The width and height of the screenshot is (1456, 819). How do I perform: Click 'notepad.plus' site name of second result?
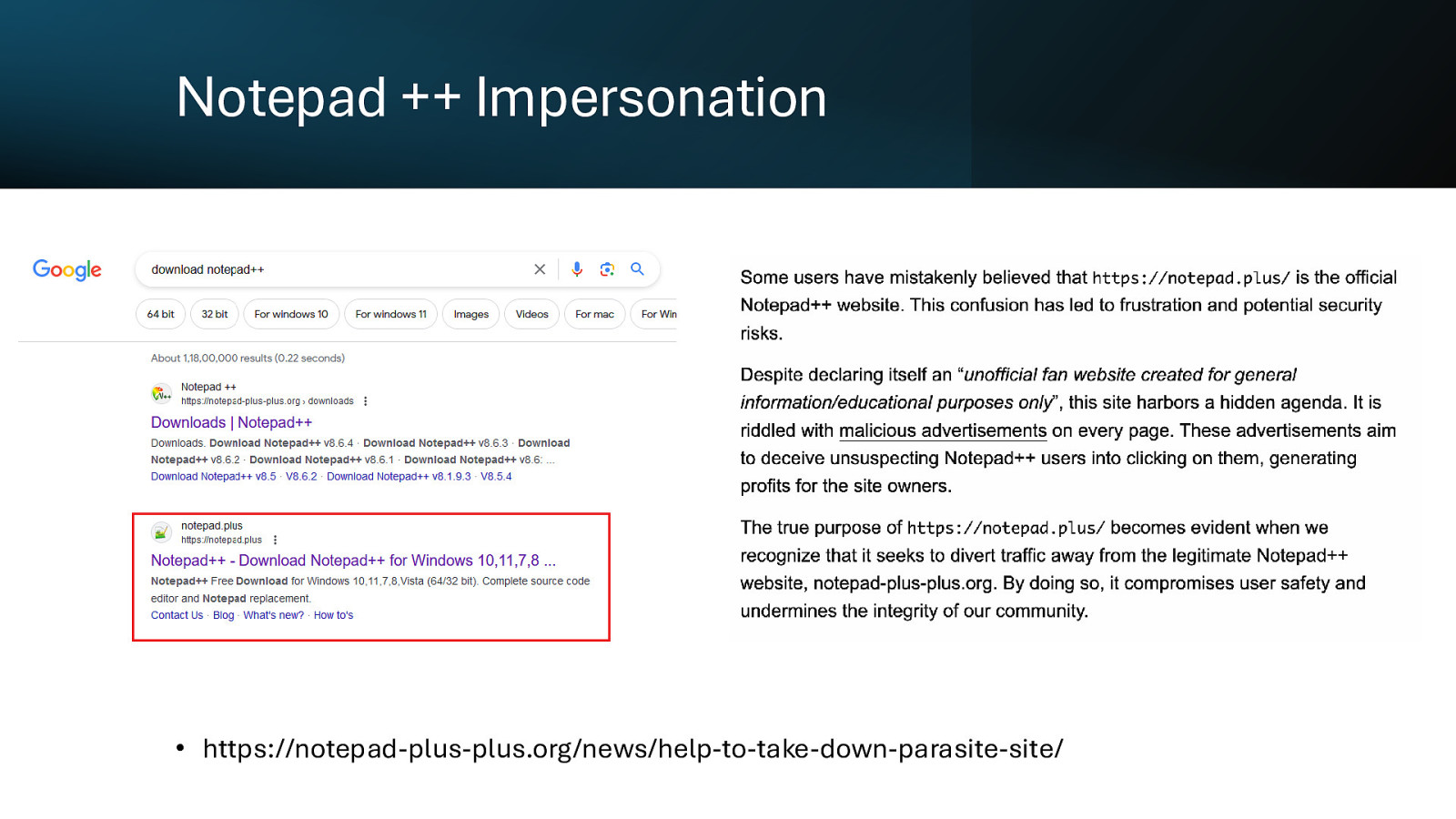click(211, 526)
